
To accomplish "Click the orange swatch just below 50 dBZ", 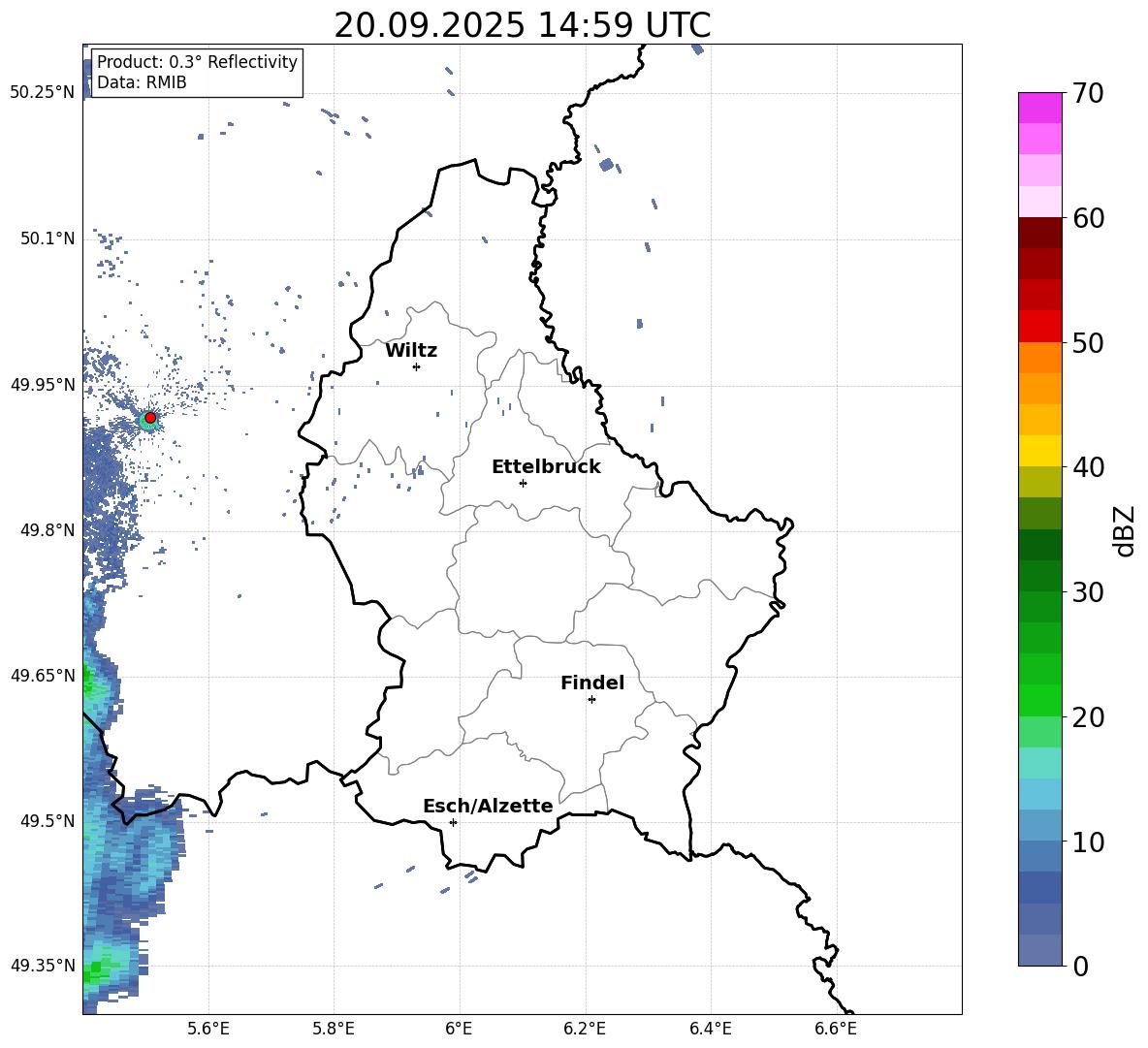I will pos(1039,357).
